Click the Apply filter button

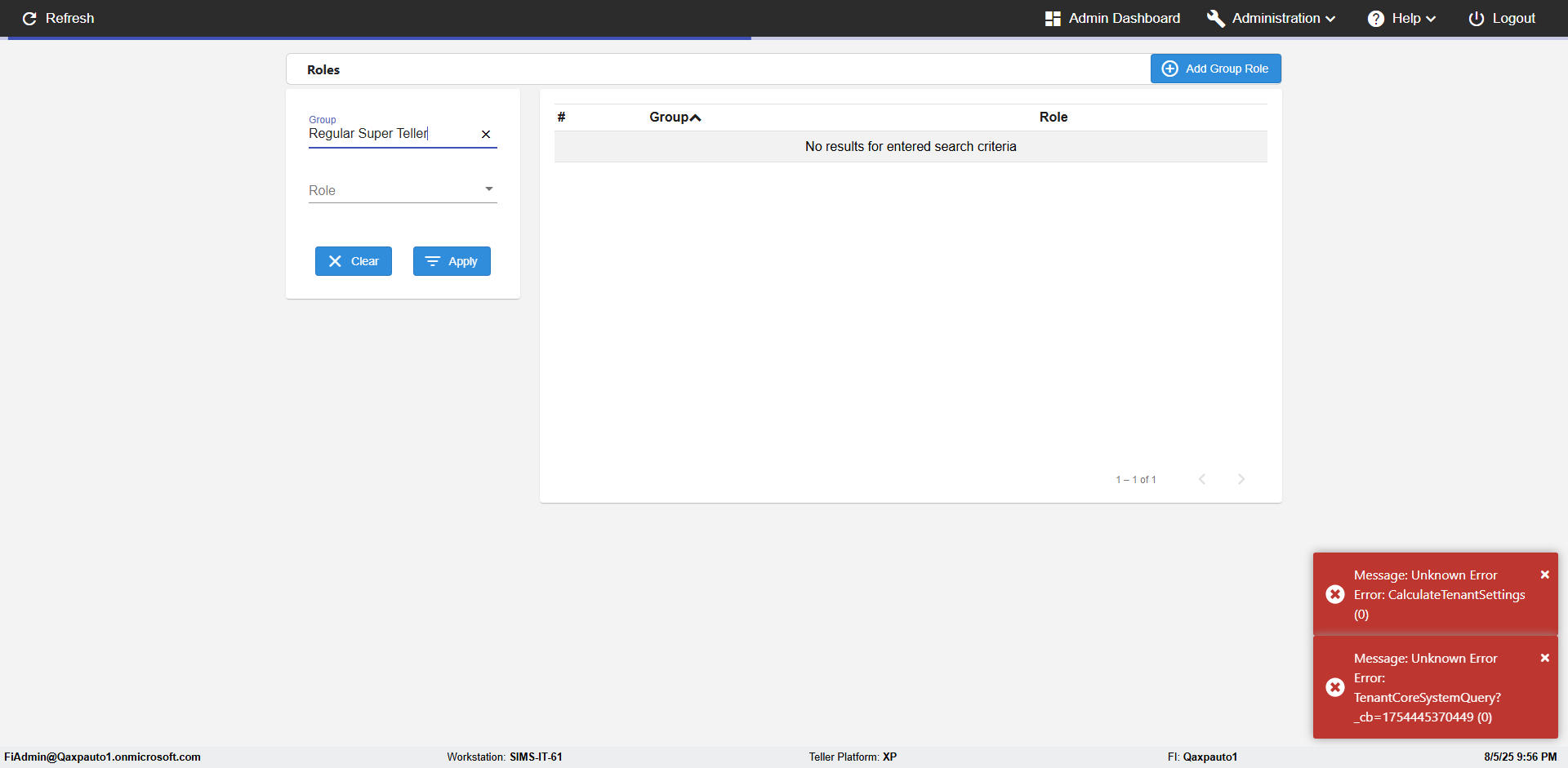tap(452, 261)
